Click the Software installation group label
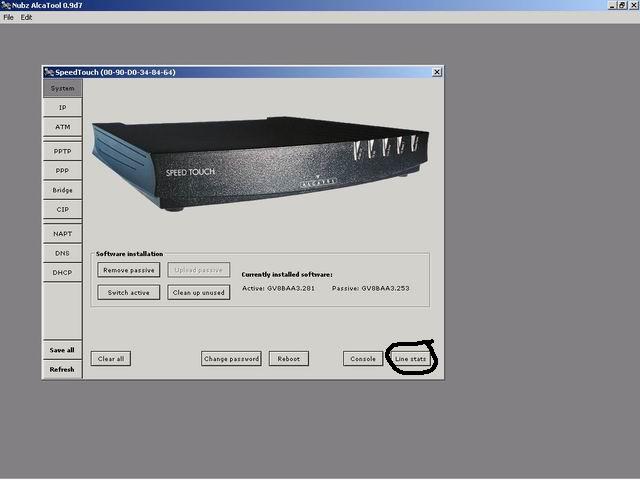This screenshot has height=480, width=640. (129, 253)
